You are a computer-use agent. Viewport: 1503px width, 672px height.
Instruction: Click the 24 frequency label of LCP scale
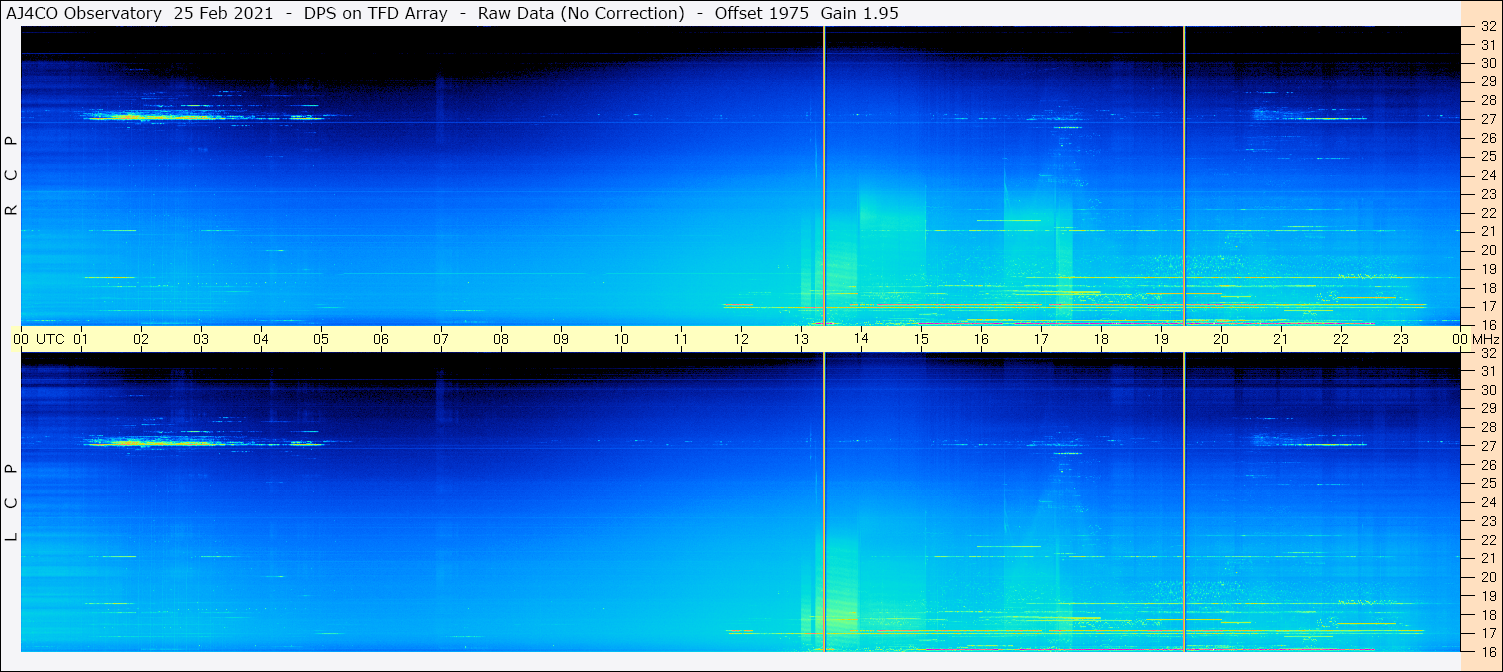click(1488, 502)
